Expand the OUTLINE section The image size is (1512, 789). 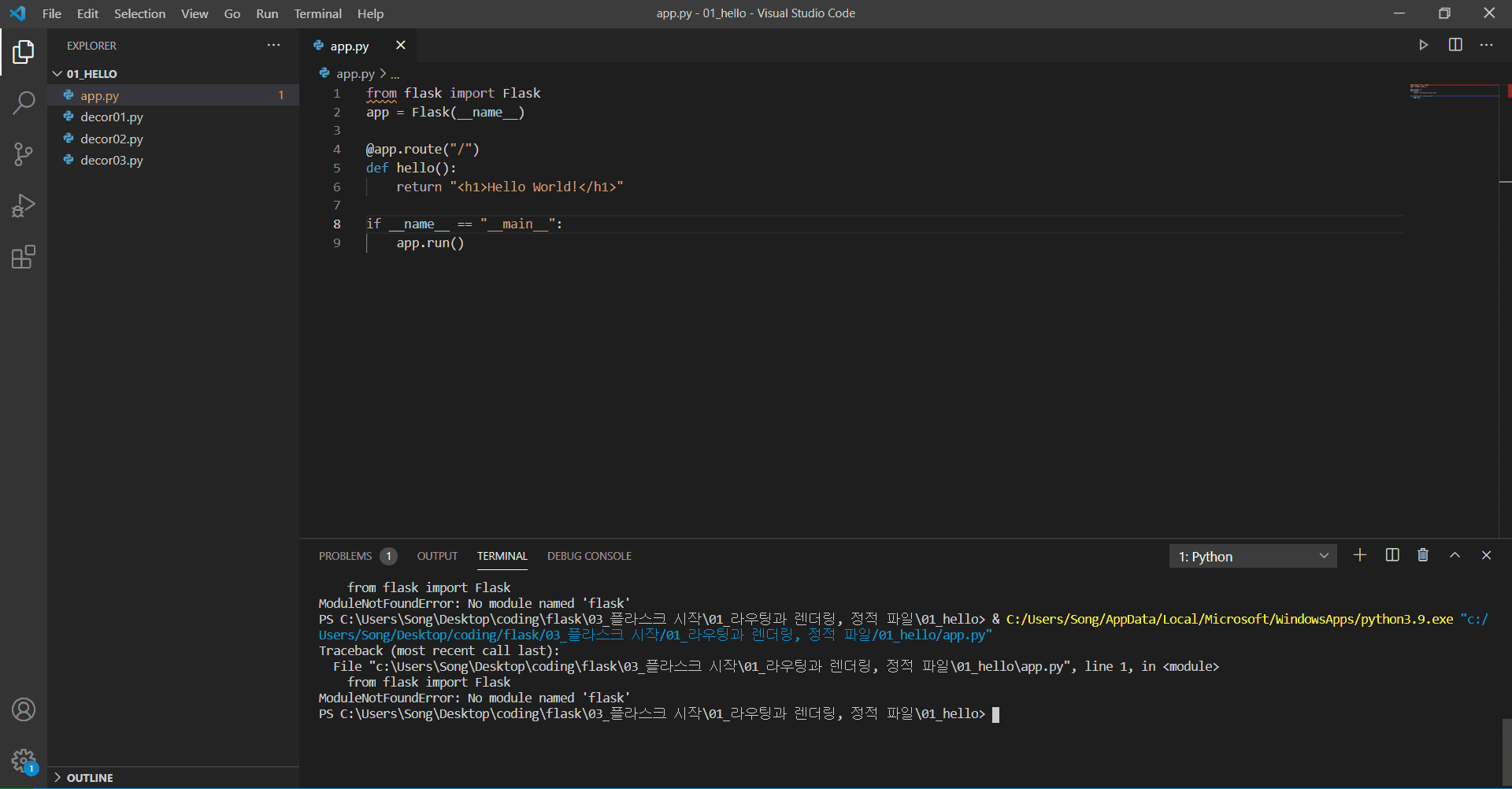tap(90, 777)
